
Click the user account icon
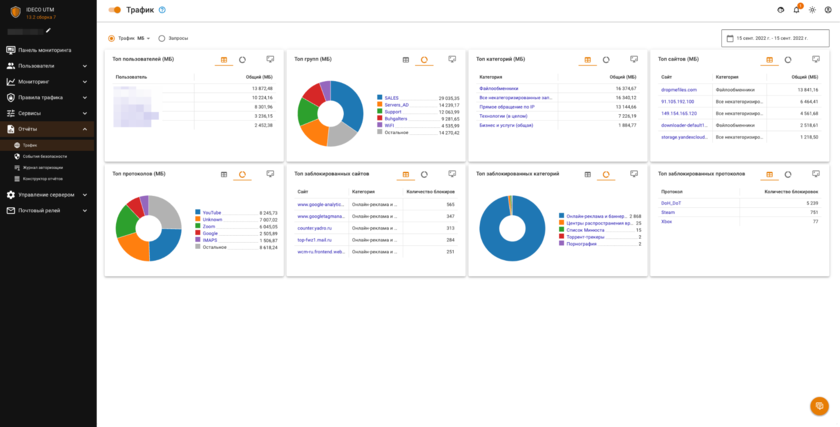[828, 10]
